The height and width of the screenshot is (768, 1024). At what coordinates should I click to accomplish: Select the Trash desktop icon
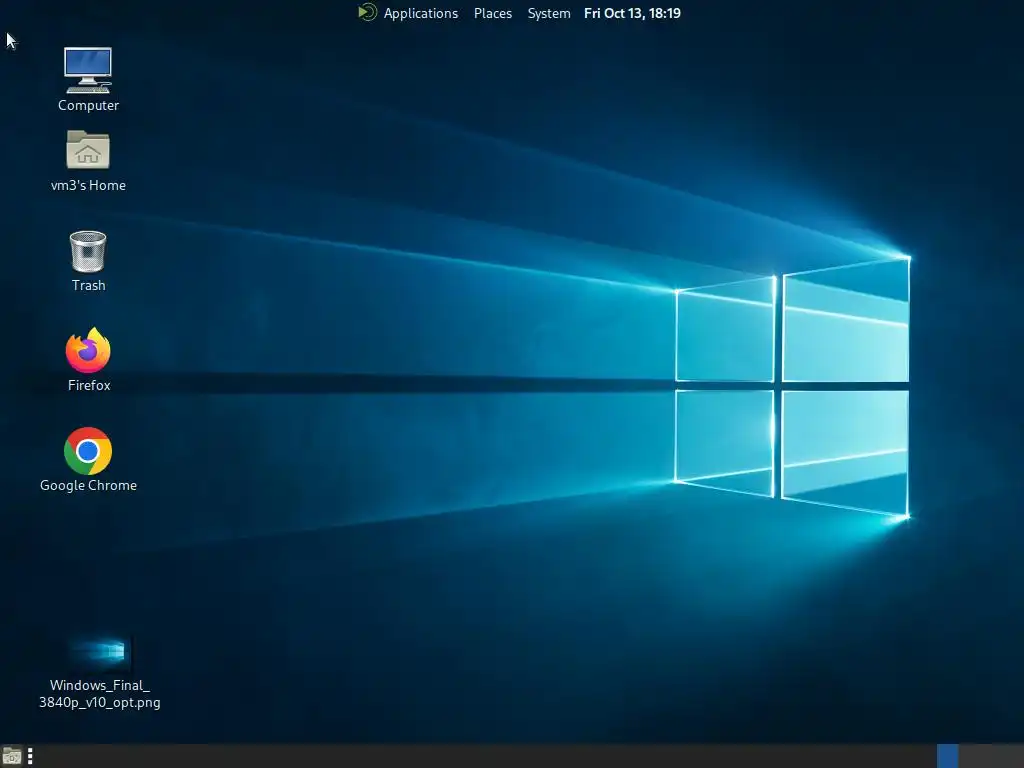(88, 251)
